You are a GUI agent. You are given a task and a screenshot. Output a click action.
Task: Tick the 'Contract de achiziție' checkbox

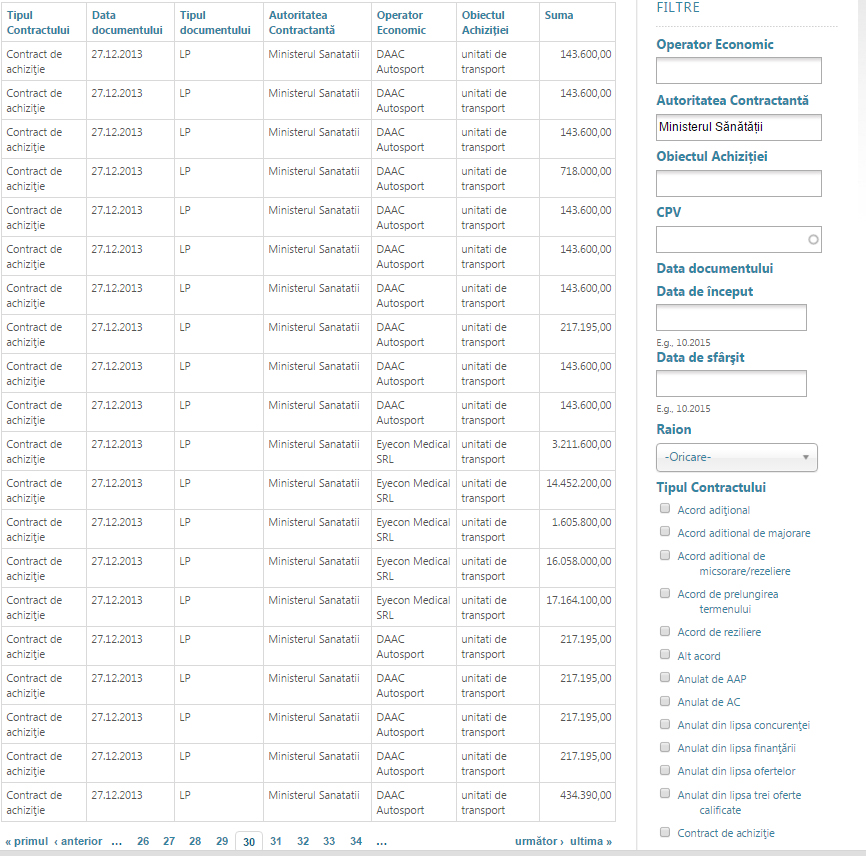tap(665, 832)
